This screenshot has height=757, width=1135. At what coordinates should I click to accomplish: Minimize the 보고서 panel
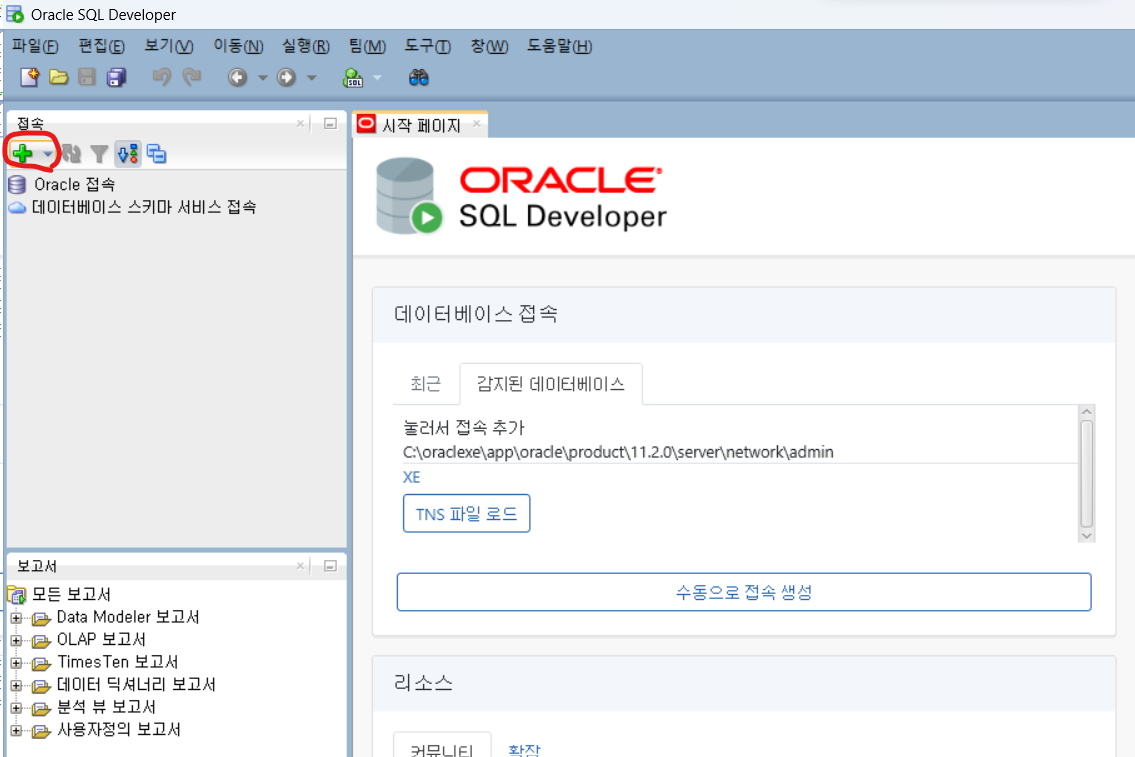[x=330, y=566]
